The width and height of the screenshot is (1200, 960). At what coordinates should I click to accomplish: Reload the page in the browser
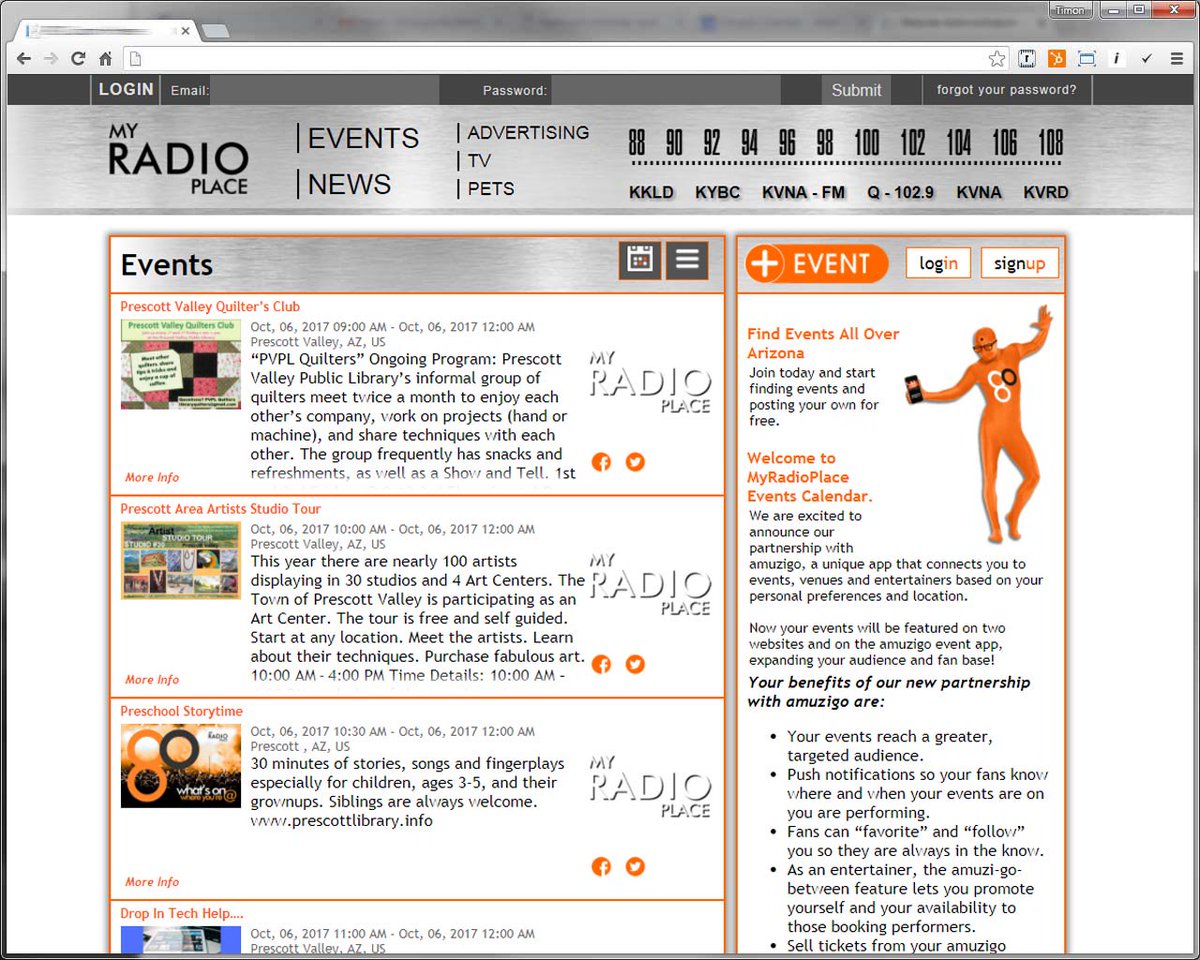coord(78,59)
